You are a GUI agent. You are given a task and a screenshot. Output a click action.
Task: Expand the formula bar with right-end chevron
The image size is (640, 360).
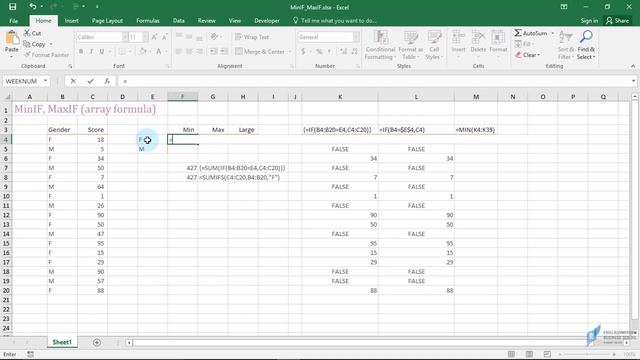point(633,81)
